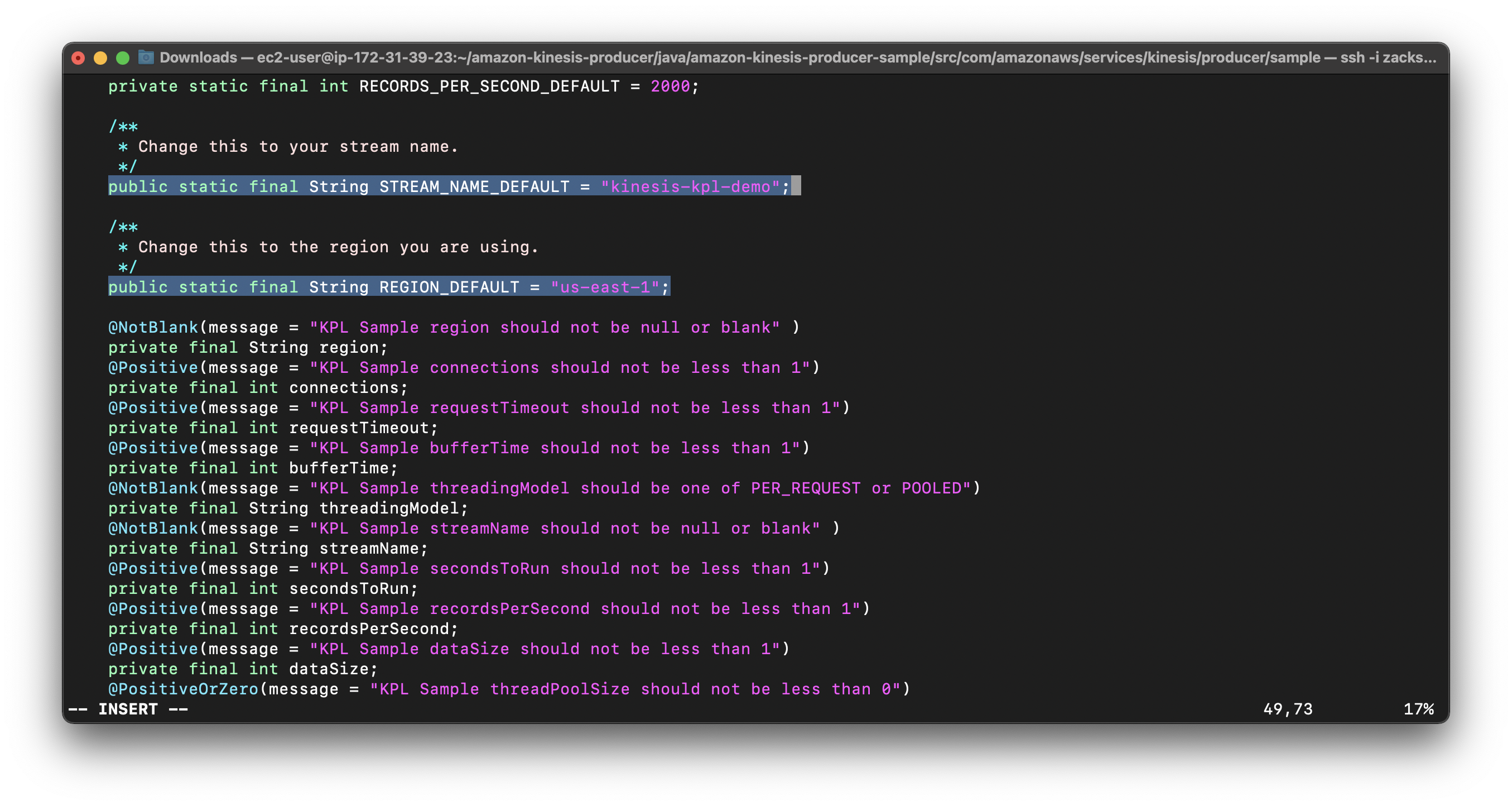Click the 17% file position indicator
This screenshot has height=806, width=1512.
1418,709
